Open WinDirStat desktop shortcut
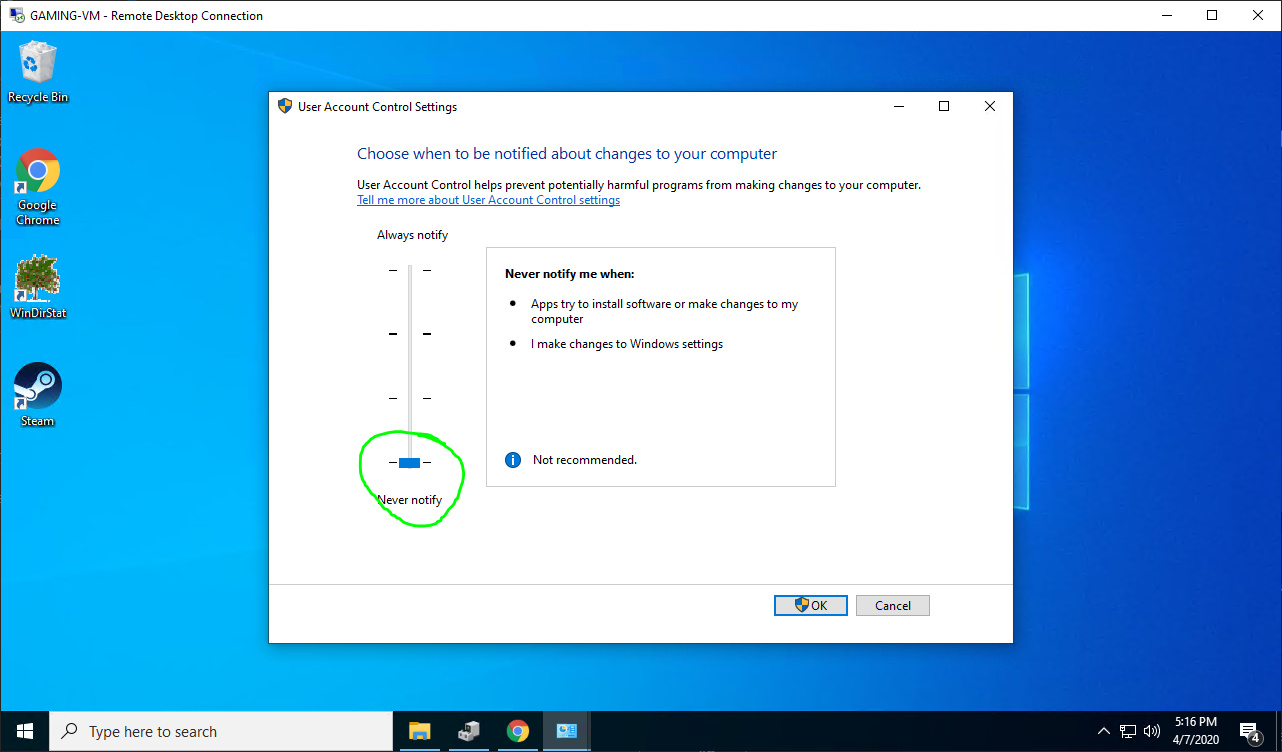The image size is (1282, 752). [x=38, y=287]
